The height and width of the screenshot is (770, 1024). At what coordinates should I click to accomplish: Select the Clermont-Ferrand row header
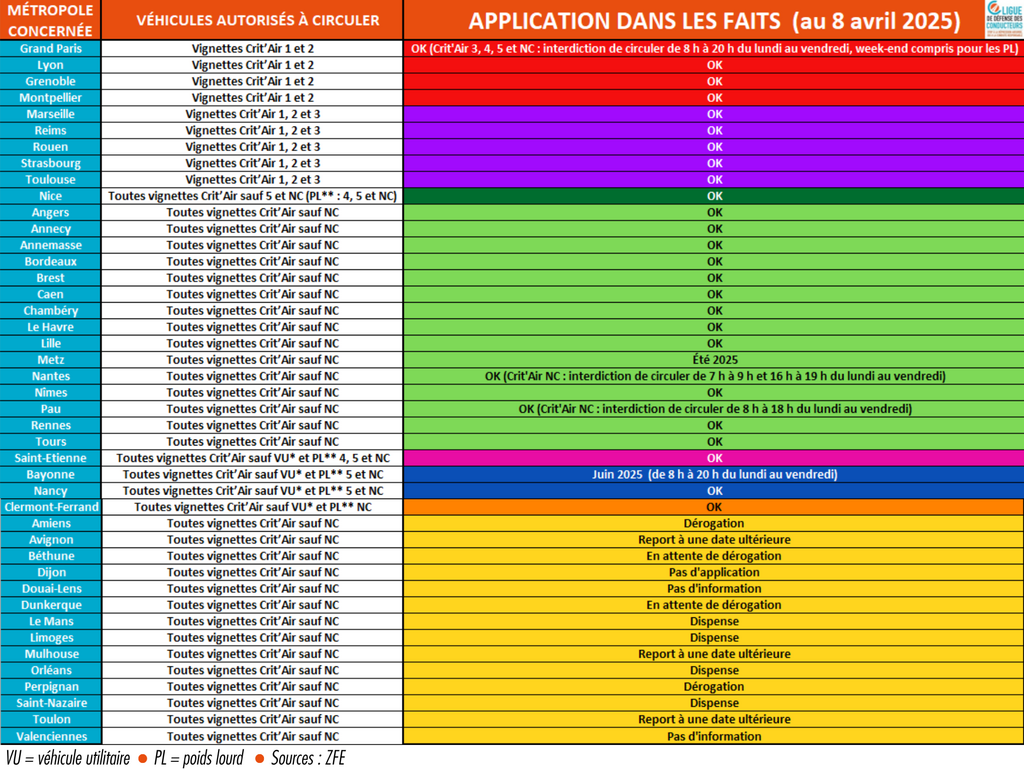click(x=50, y=507)
